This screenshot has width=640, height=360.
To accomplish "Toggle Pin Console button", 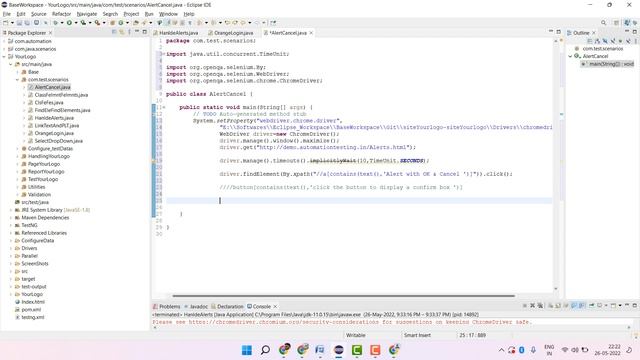I will pos(591,305).
